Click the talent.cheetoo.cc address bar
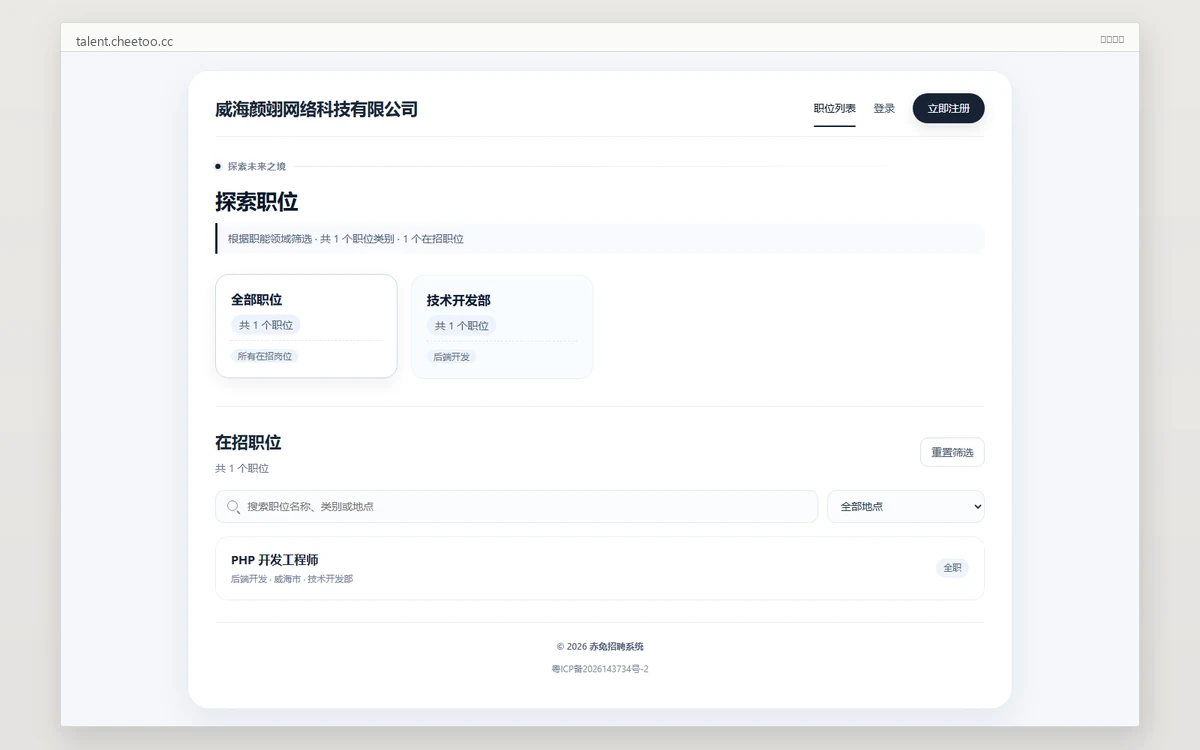 tap(124, 41)
